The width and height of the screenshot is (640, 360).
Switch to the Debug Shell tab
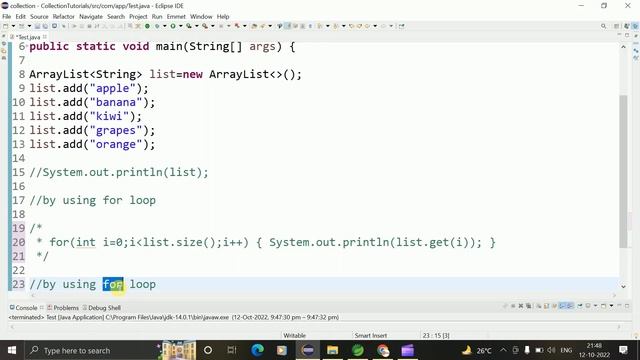point(102,308)
